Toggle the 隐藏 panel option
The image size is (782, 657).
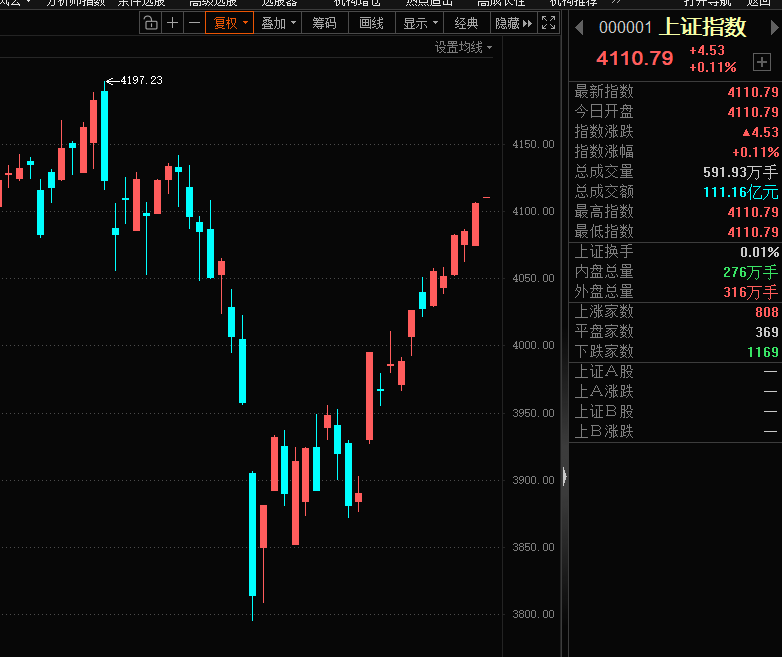[512, 23]
